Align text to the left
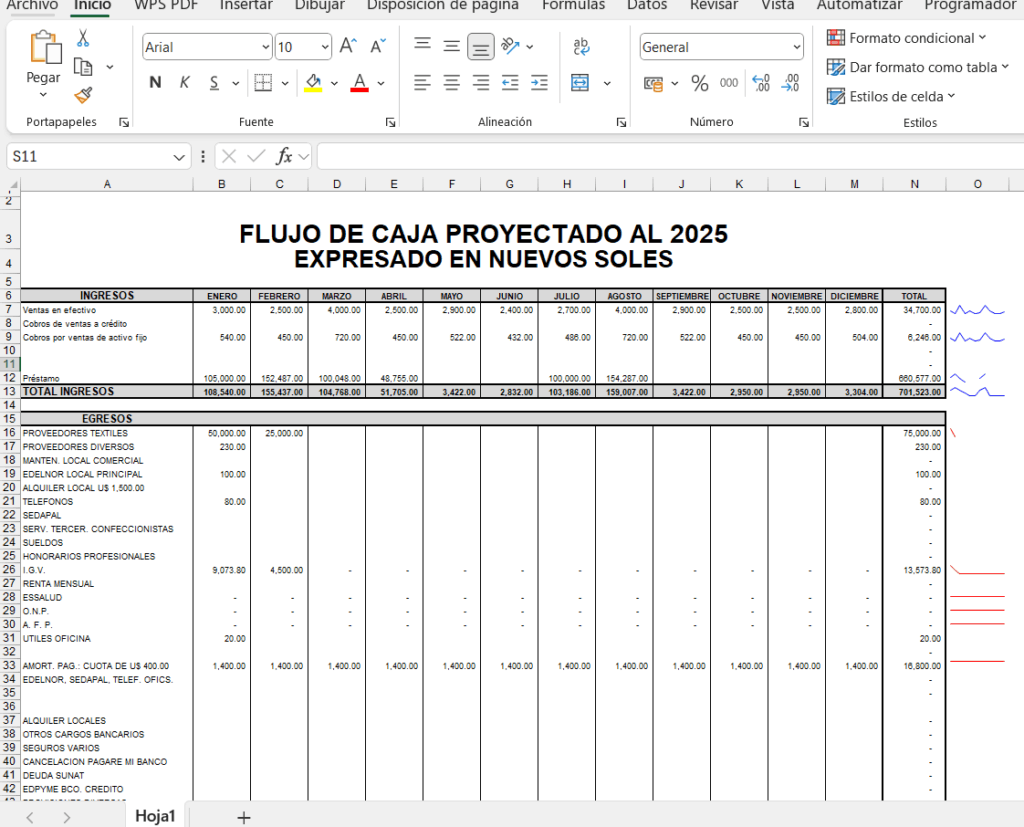Screen dimensions: 1024x827 [423, 83]
